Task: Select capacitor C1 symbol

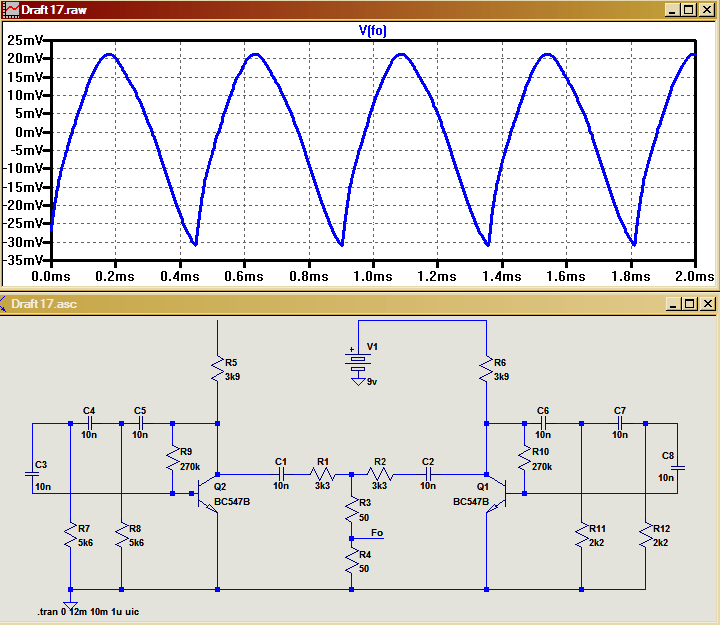Action: coord(281,474)
